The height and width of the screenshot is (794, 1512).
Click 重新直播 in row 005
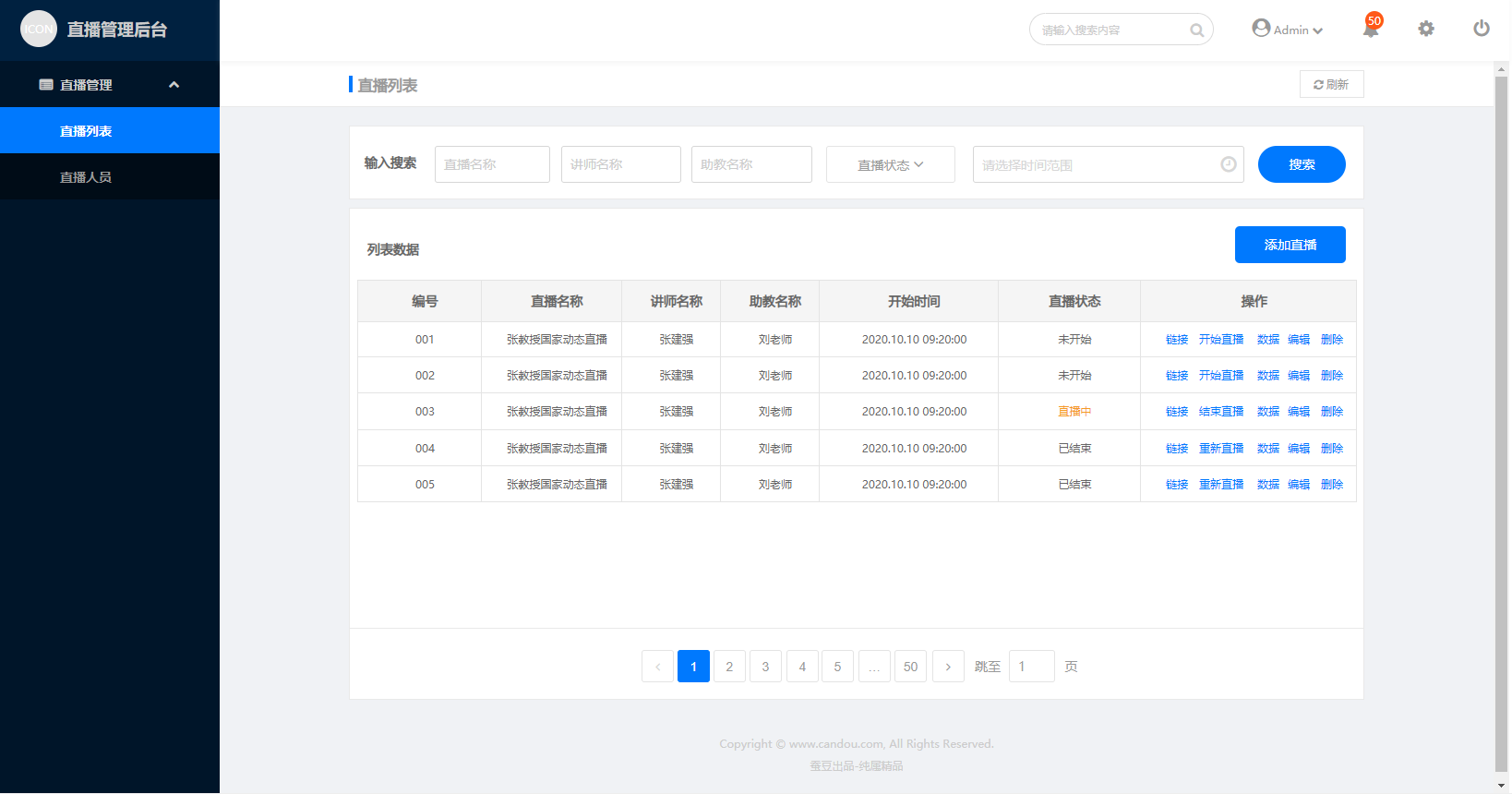tap(1221, 485)
